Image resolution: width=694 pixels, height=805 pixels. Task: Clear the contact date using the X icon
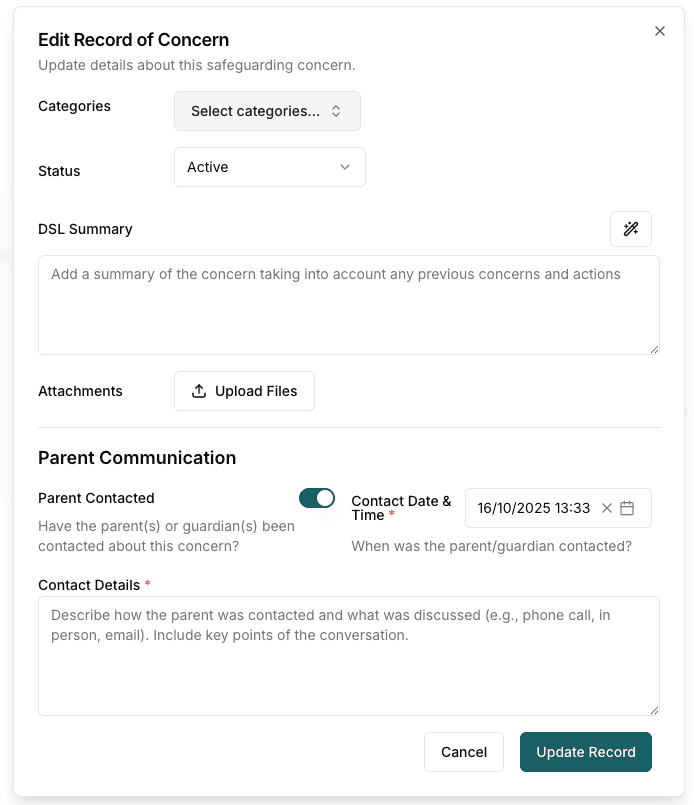click(x=607, y=508)
